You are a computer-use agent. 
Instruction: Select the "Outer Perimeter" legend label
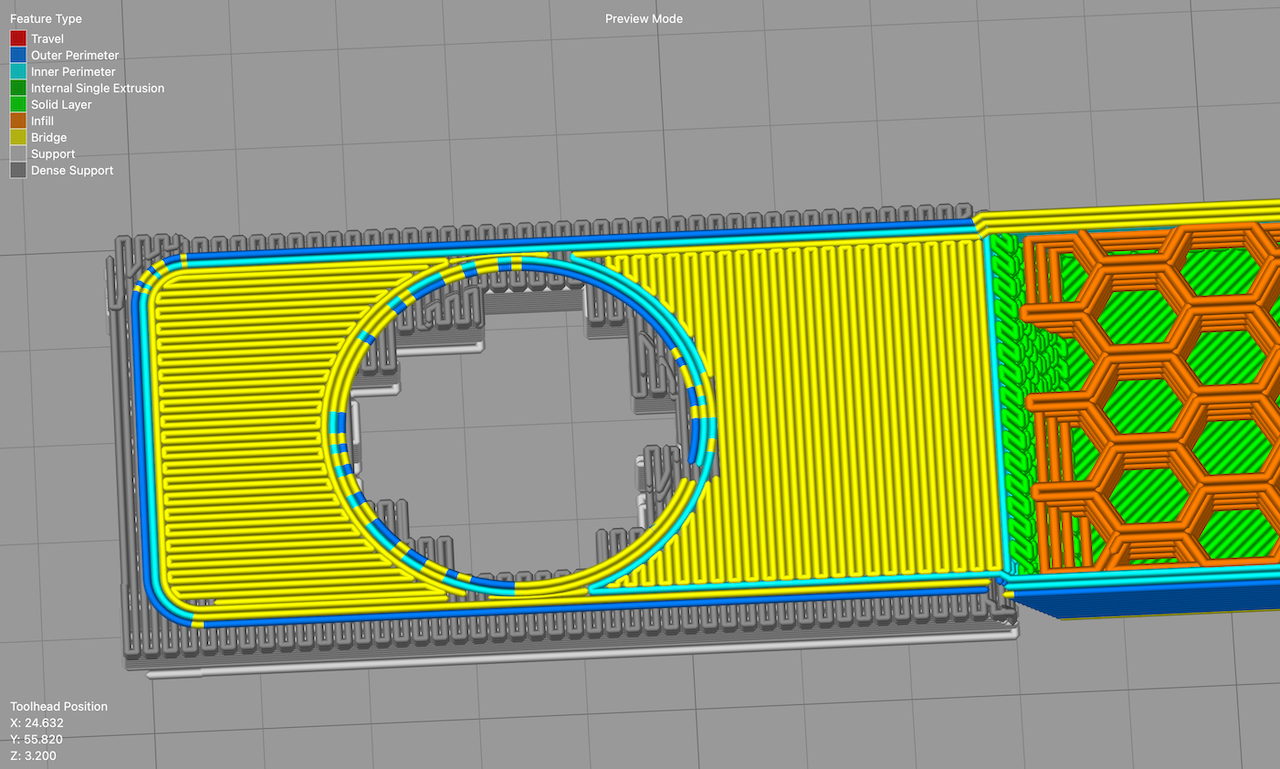(75, 55)
